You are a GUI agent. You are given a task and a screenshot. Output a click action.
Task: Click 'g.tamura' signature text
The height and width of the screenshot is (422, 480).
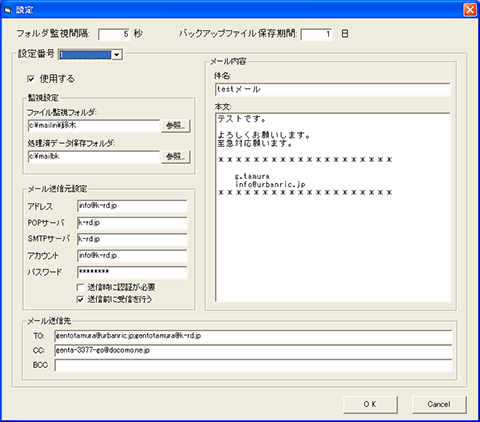point(252,176)
